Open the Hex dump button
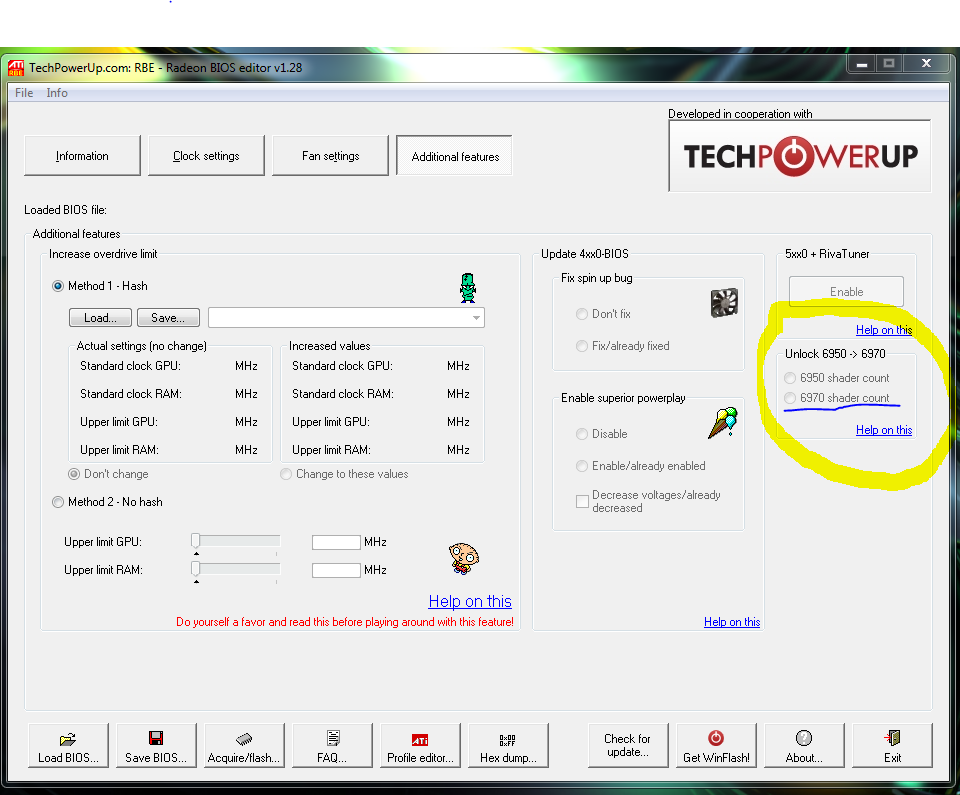The image size is (960, 795). point(508,745)
